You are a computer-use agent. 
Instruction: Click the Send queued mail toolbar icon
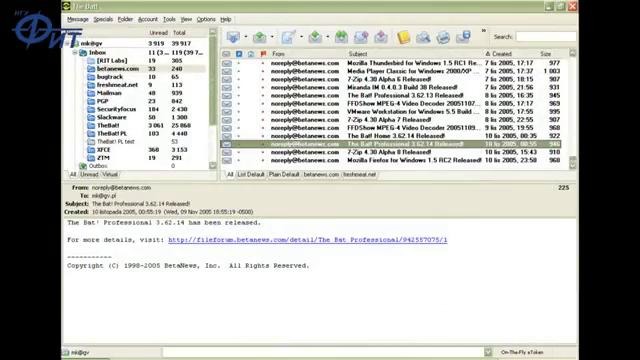coord(260,37)
